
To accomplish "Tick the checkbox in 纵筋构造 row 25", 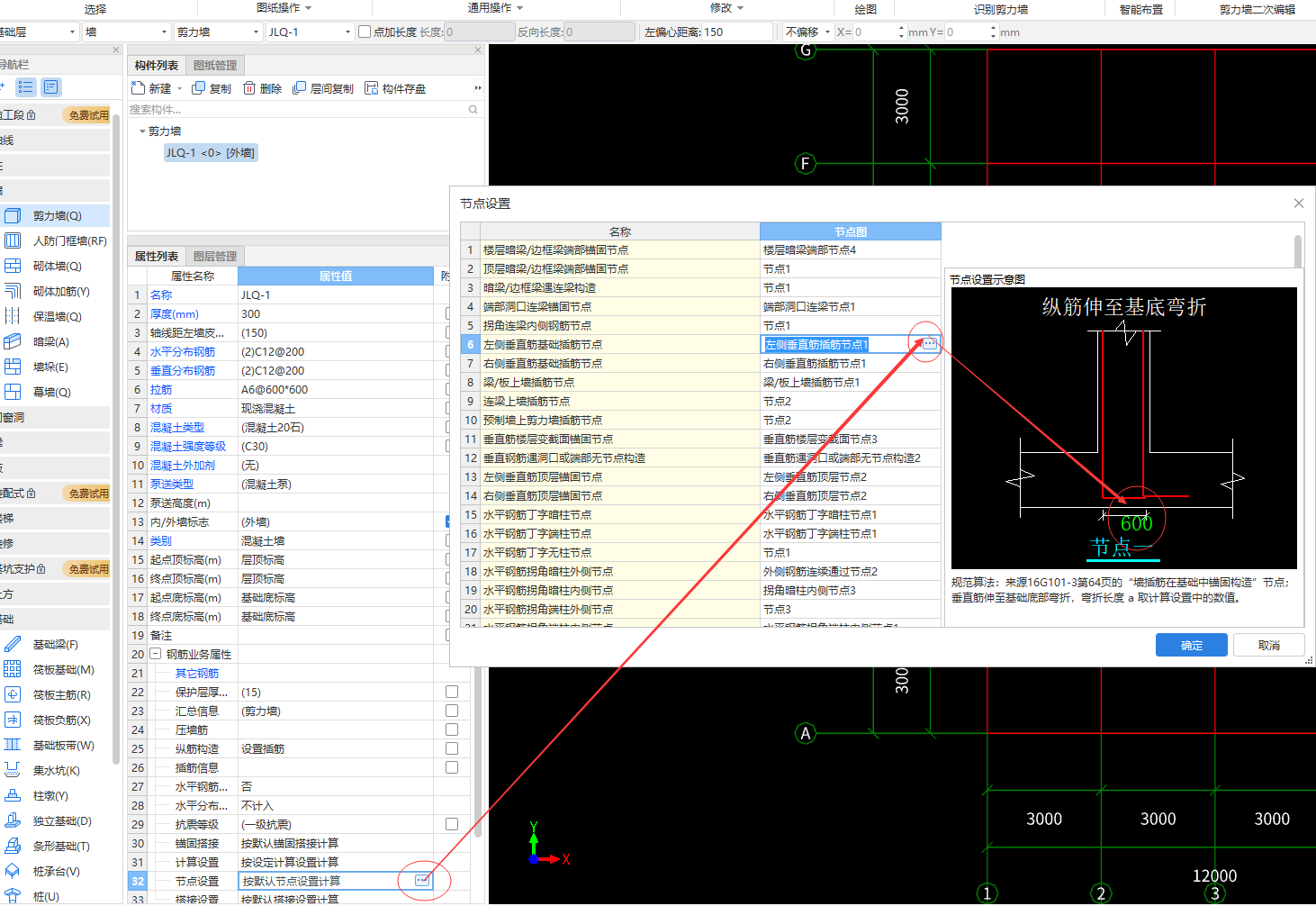I will 452,748.
